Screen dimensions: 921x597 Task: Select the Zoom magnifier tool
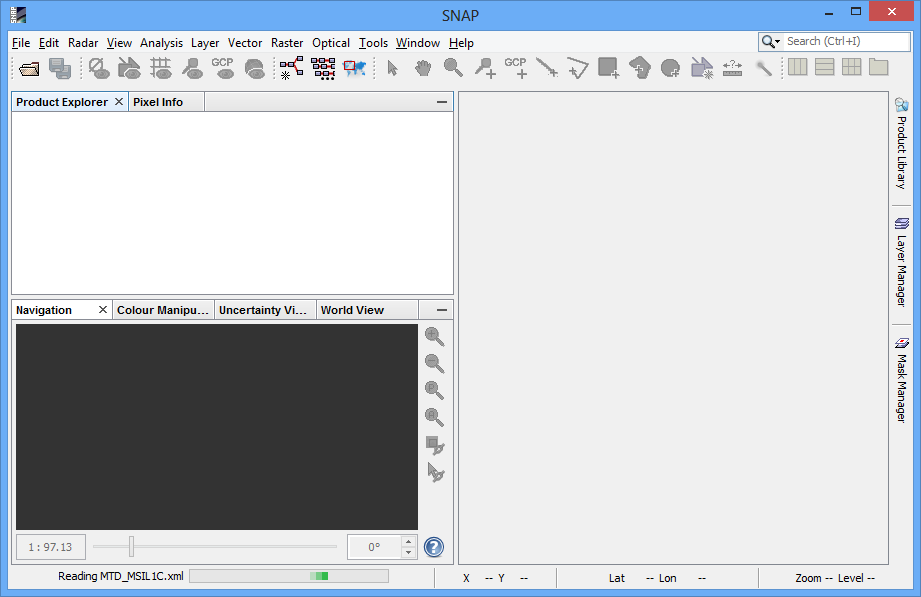pos(453,68)
